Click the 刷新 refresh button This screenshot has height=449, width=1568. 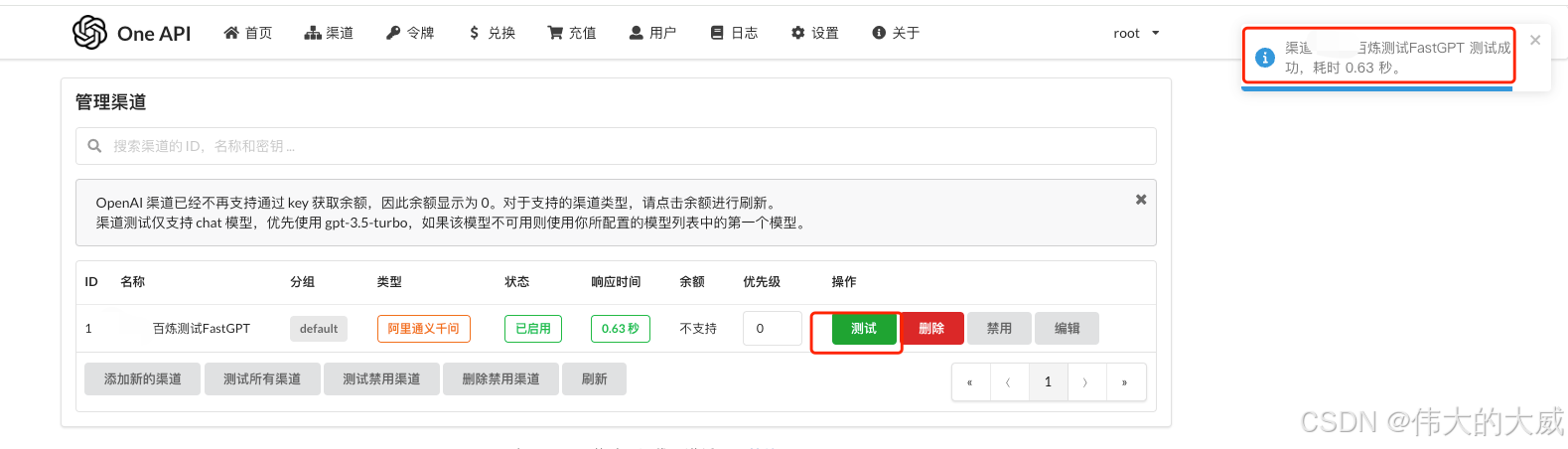[594, 379]
